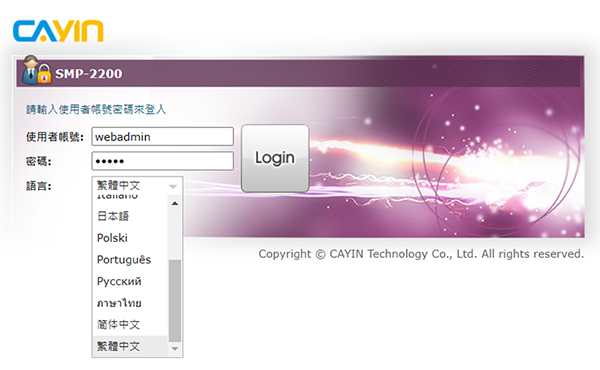
Task: Open the language combo box showing 繁體中文
Action: tap(137, 186)
